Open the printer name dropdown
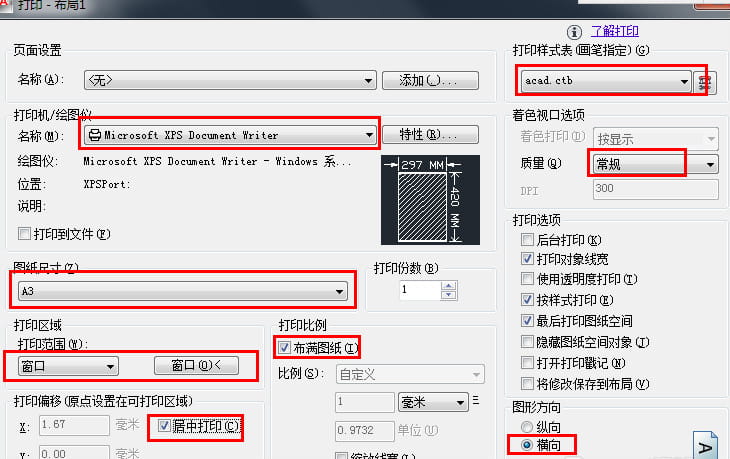Screen dimensions: 730x459 coord(230,135)
